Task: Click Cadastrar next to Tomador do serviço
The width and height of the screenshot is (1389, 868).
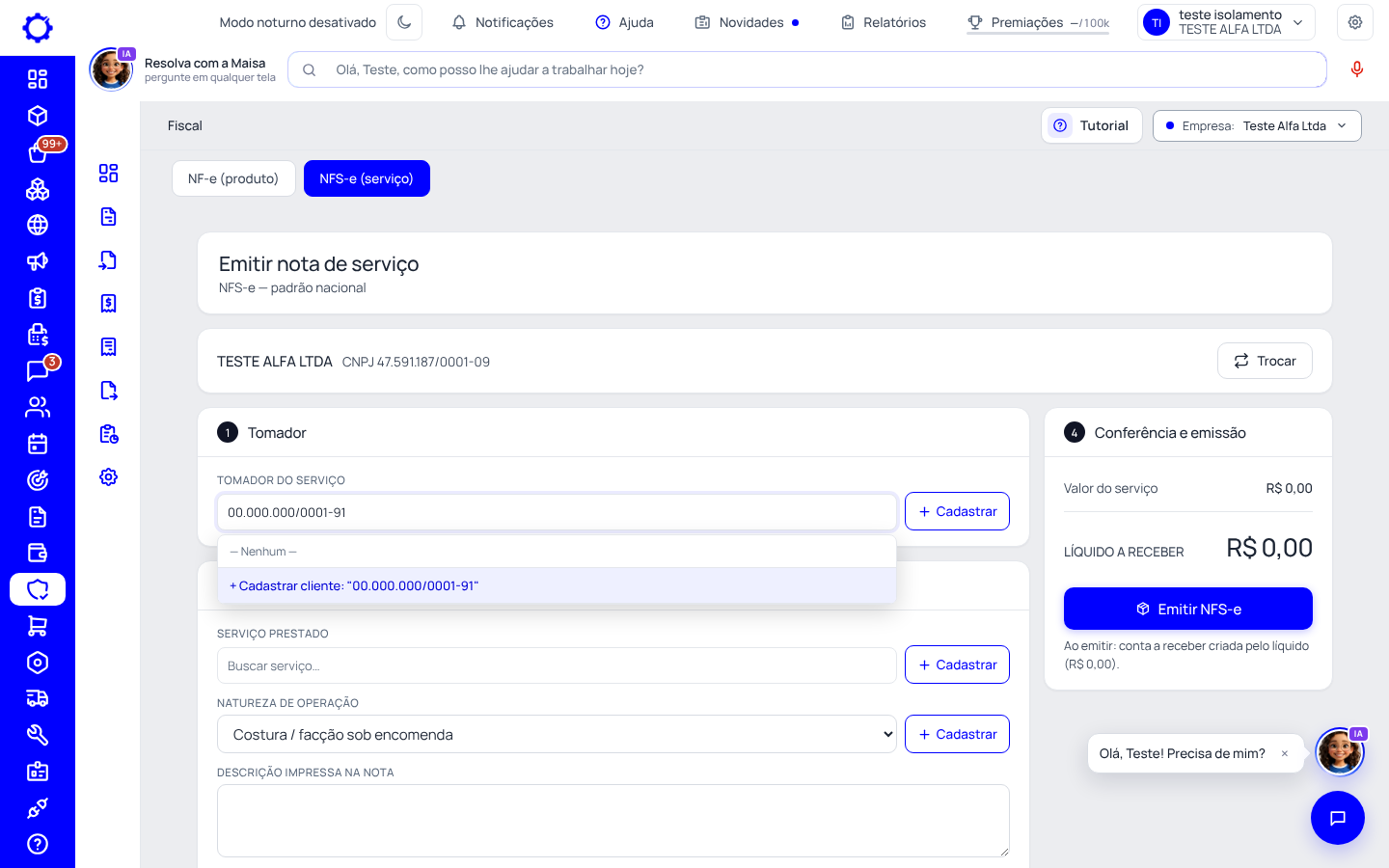Action: 957,511
